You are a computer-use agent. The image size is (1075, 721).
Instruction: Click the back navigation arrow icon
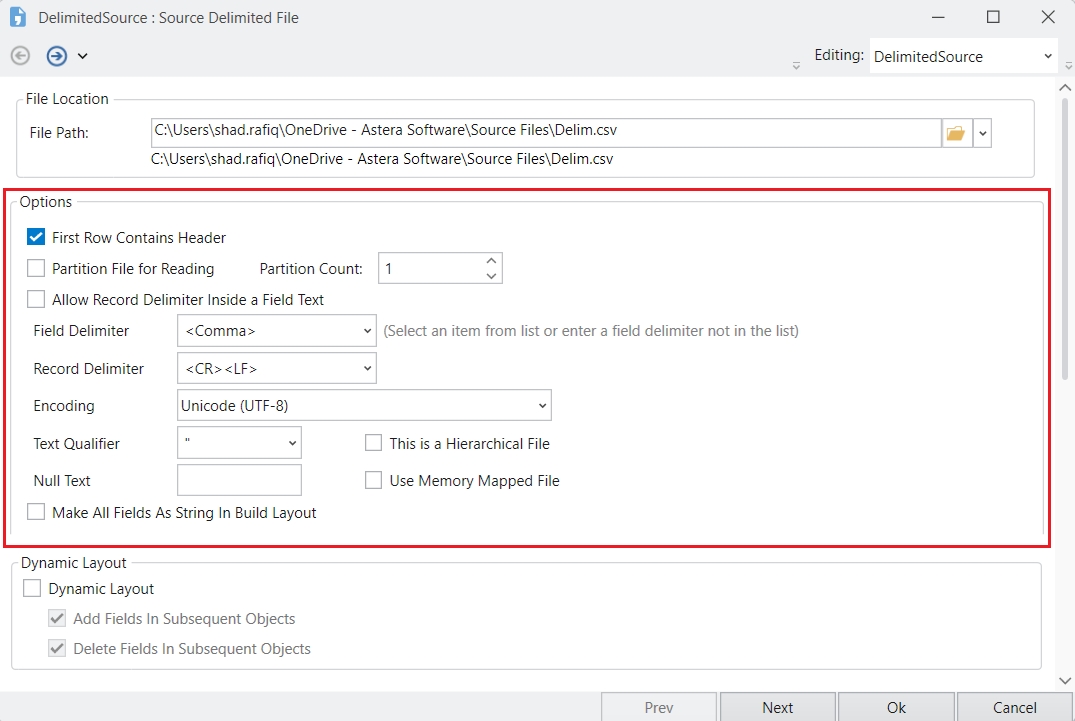(20, 56)
